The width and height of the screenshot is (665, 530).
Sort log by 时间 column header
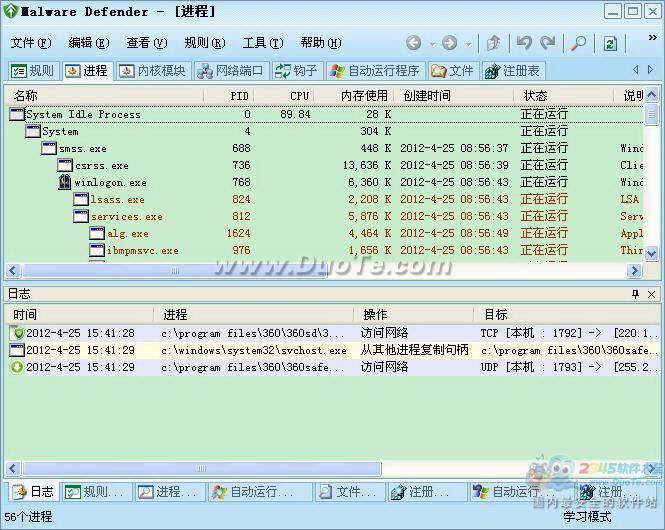[79, 315]
